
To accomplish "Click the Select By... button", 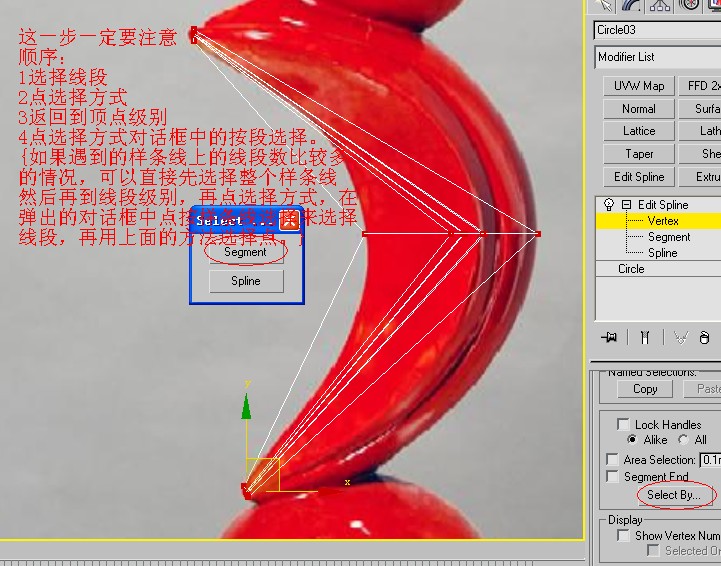I will (674, 495).
